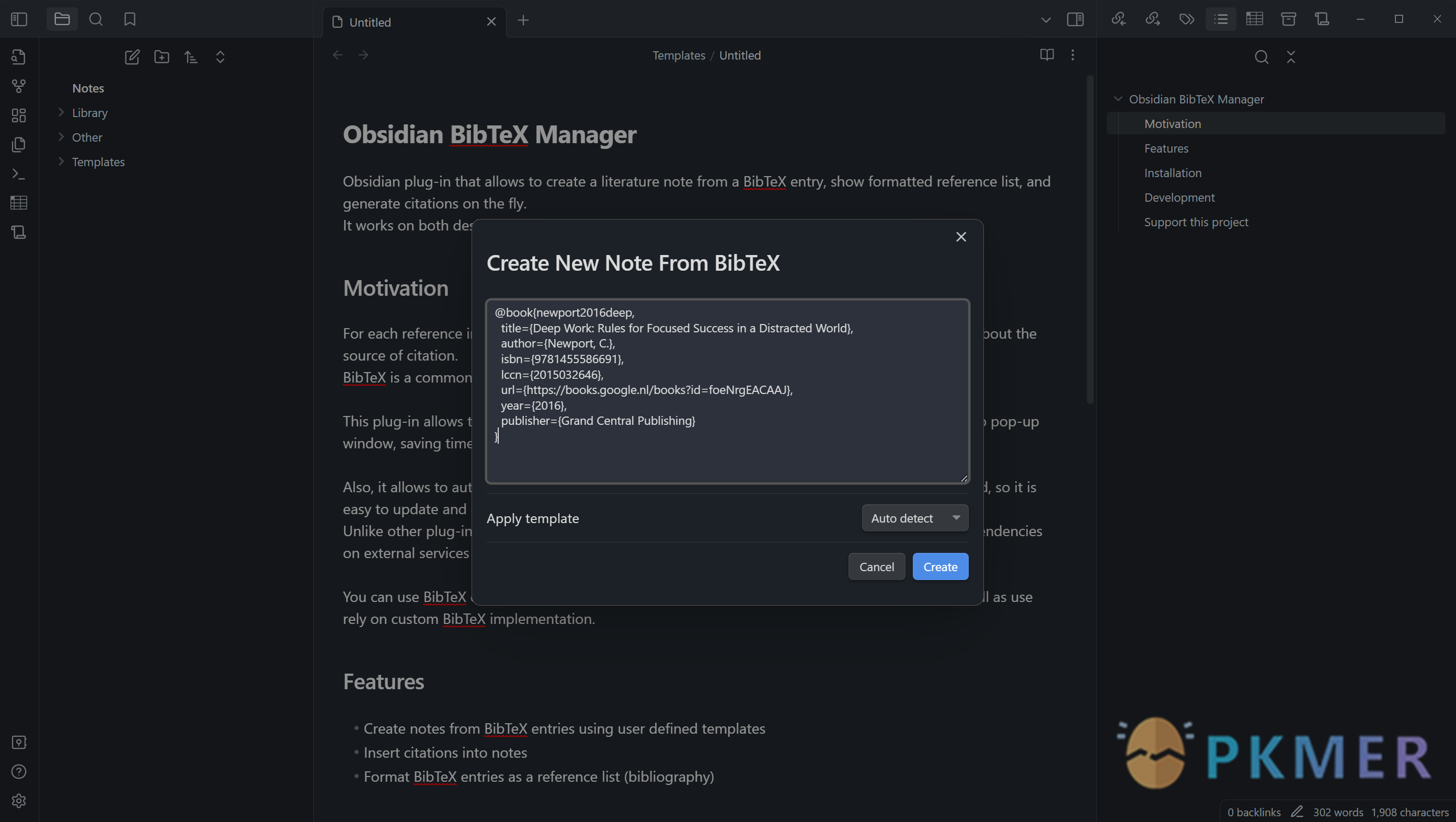Screen dimensions: 1456x822
Task: Open the scroll panel tab in right sidebar
Action: pos(1322,20)
